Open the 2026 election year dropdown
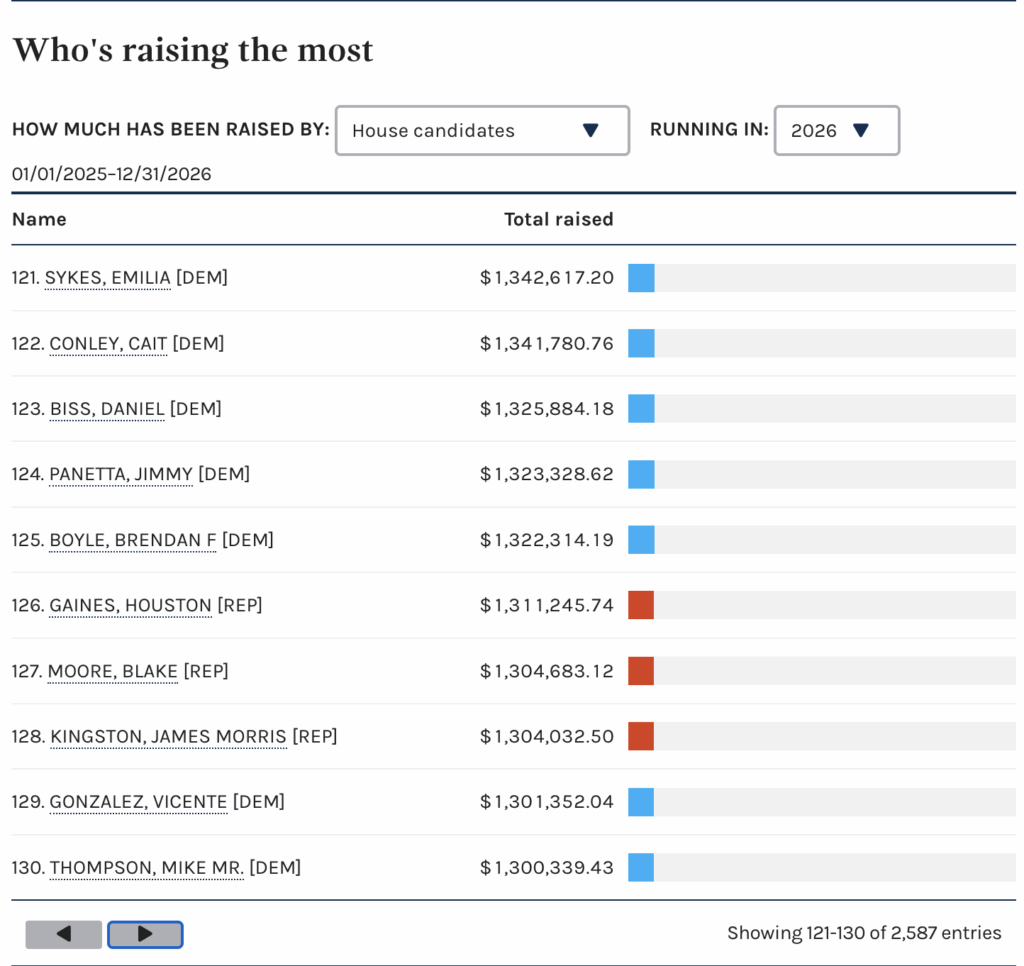The width and height of the screenshot is (1024, 966). 836,131
